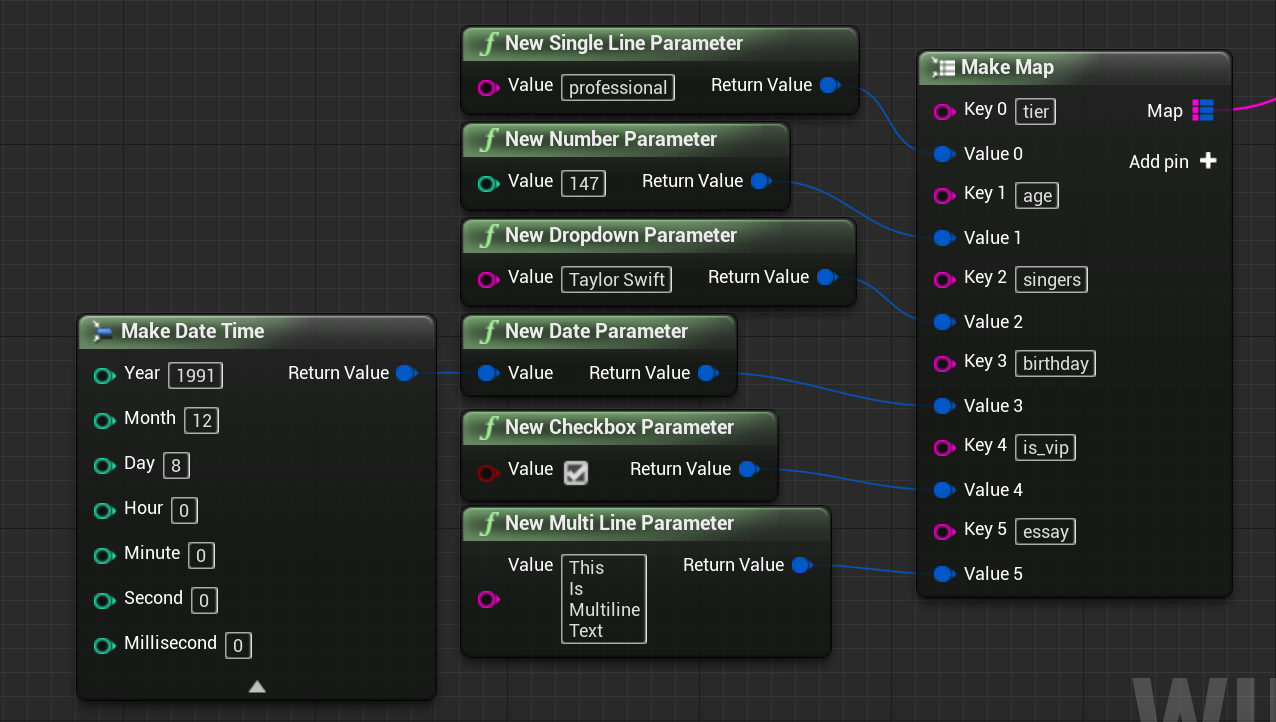The height and width of the screenshot is (722, 1276).
Task: Click the multiline text value box
Action: (x=604, y=598)
